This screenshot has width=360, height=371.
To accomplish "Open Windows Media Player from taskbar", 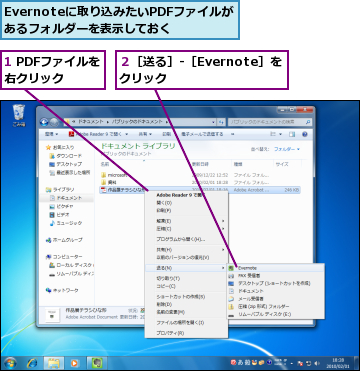I will [75, 362].
